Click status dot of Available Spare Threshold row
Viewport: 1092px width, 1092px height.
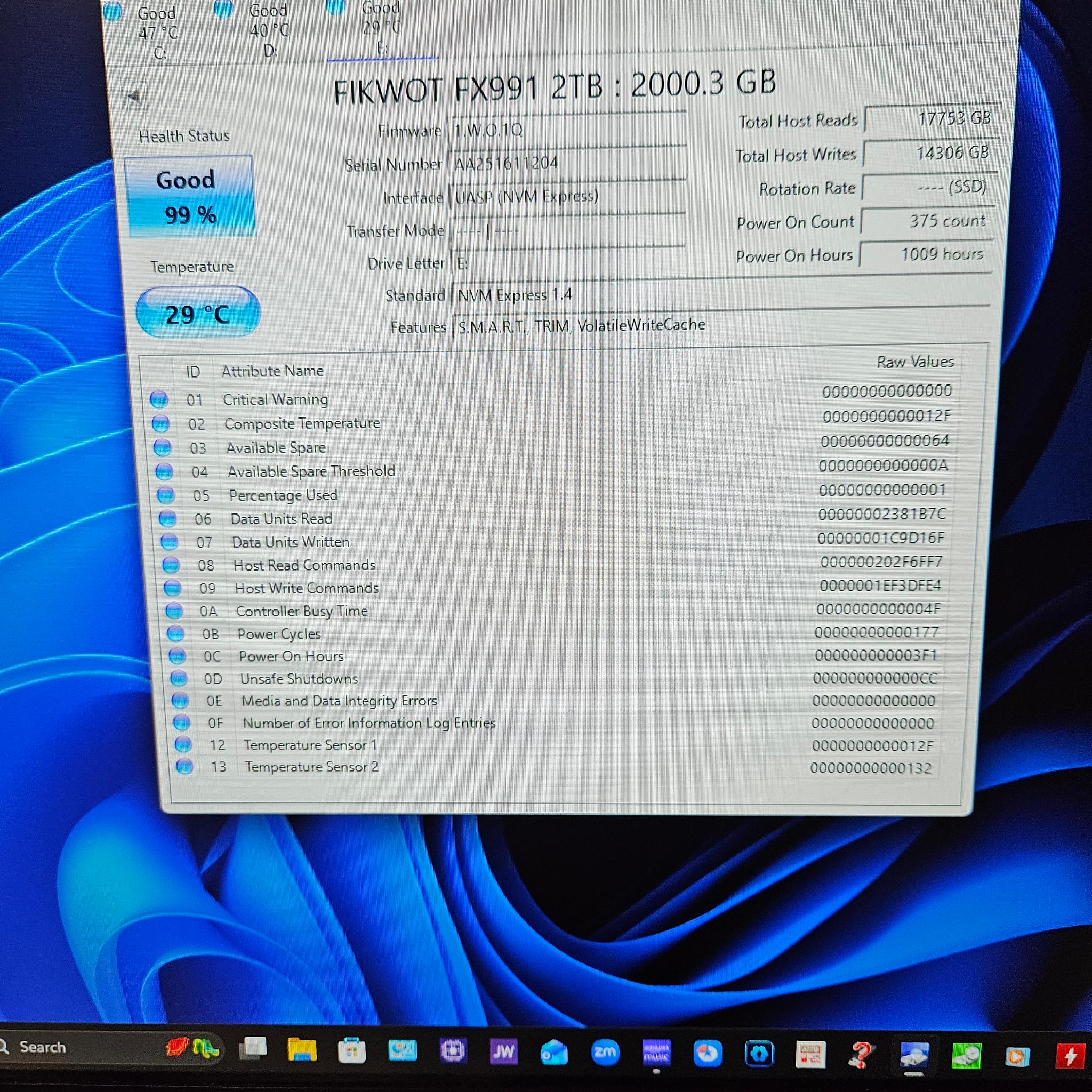pyautogui.click(x=164, y=471)
